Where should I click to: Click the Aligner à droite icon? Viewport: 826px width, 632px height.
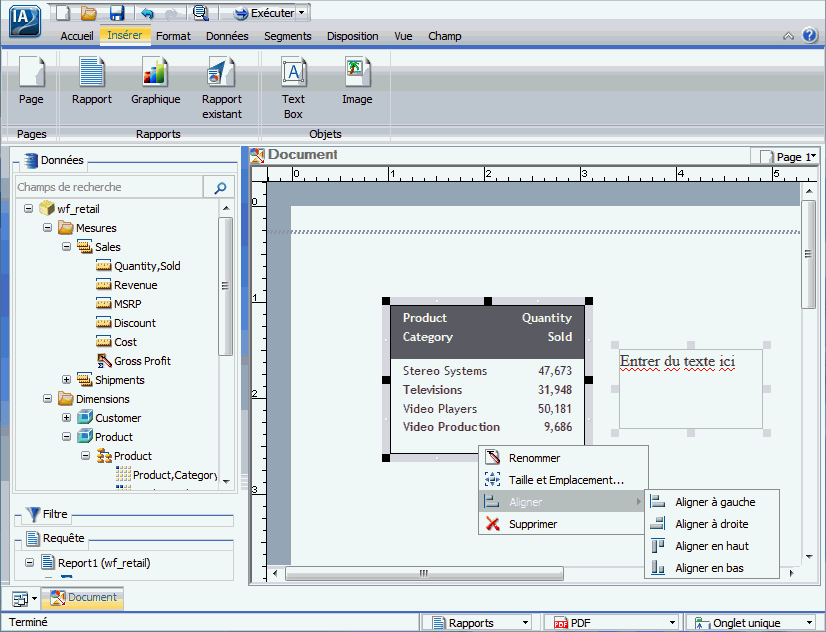tap(657, 524)
